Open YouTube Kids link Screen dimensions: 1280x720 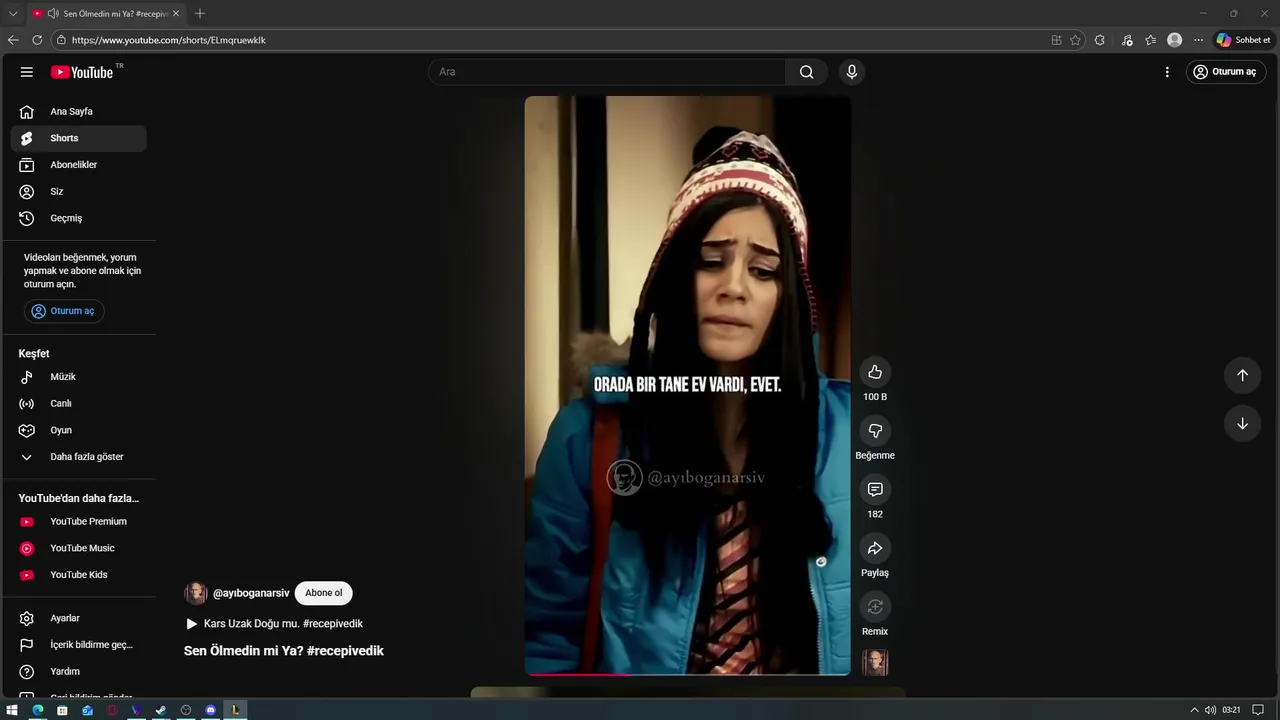point(78,575)
